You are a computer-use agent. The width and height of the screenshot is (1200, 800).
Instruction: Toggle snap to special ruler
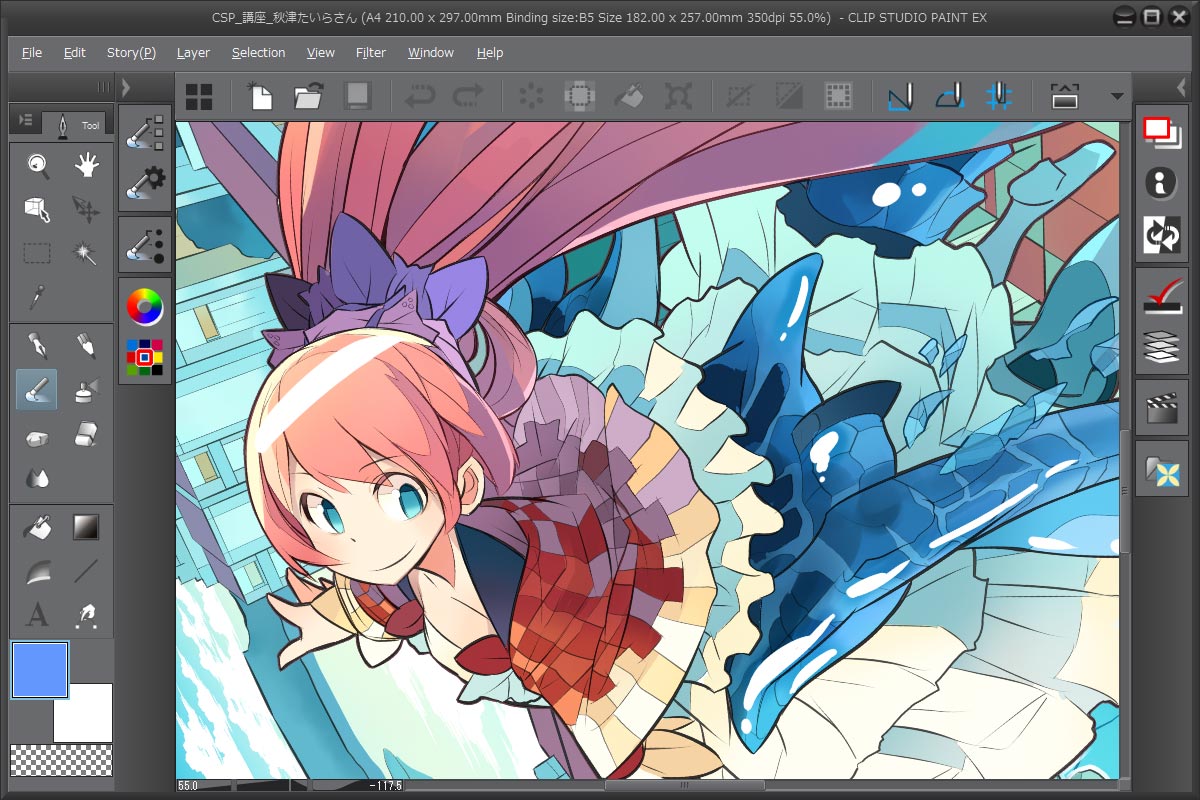point(950,96)
